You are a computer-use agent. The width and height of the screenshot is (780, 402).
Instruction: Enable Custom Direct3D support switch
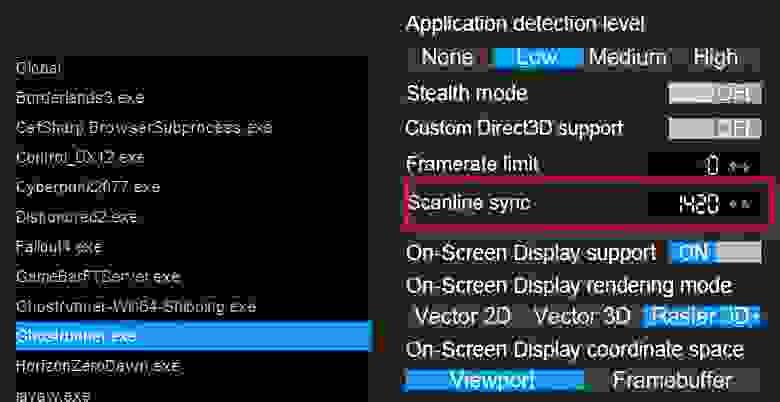point(714,128)
